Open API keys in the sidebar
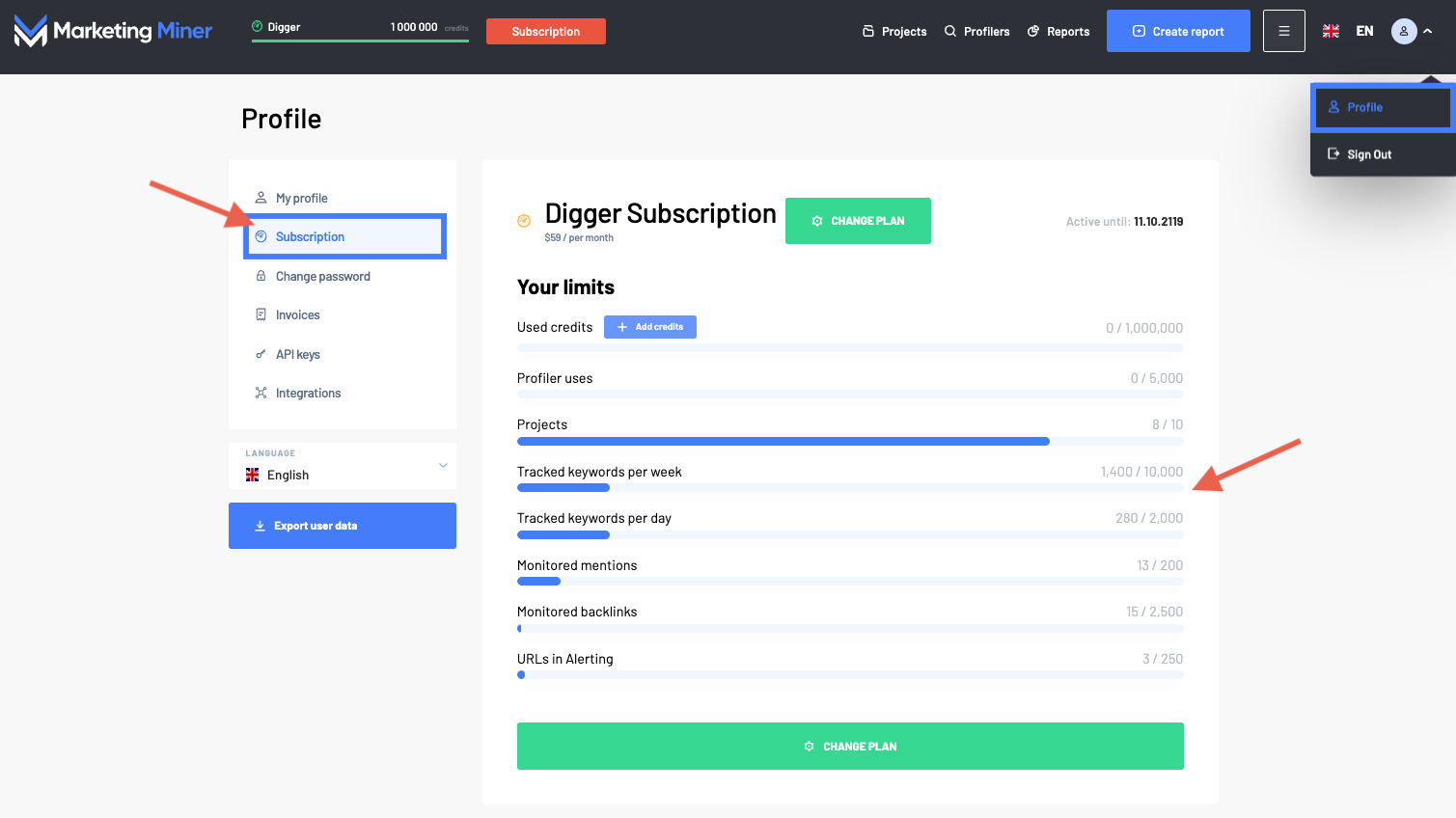 [x=343, y=354]
